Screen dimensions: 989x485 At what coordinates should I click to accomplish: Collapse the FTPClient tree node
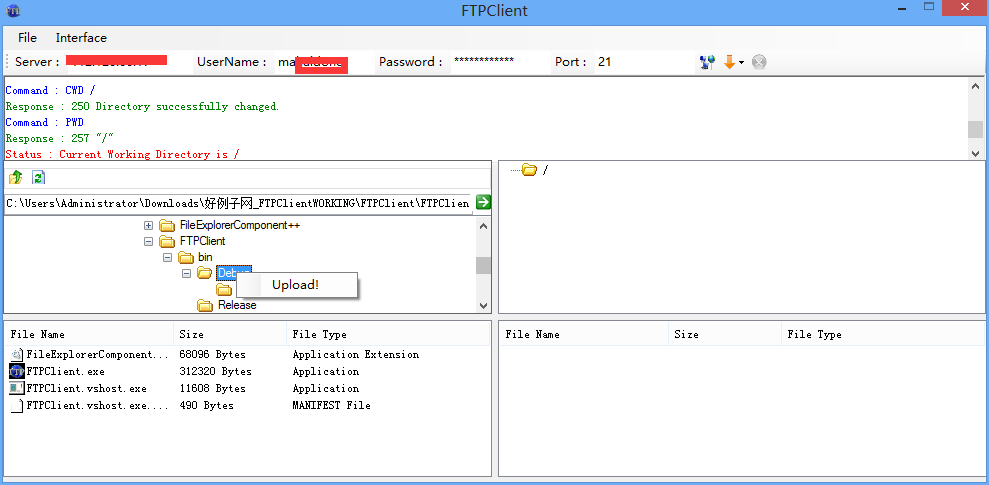pos(148,241)
